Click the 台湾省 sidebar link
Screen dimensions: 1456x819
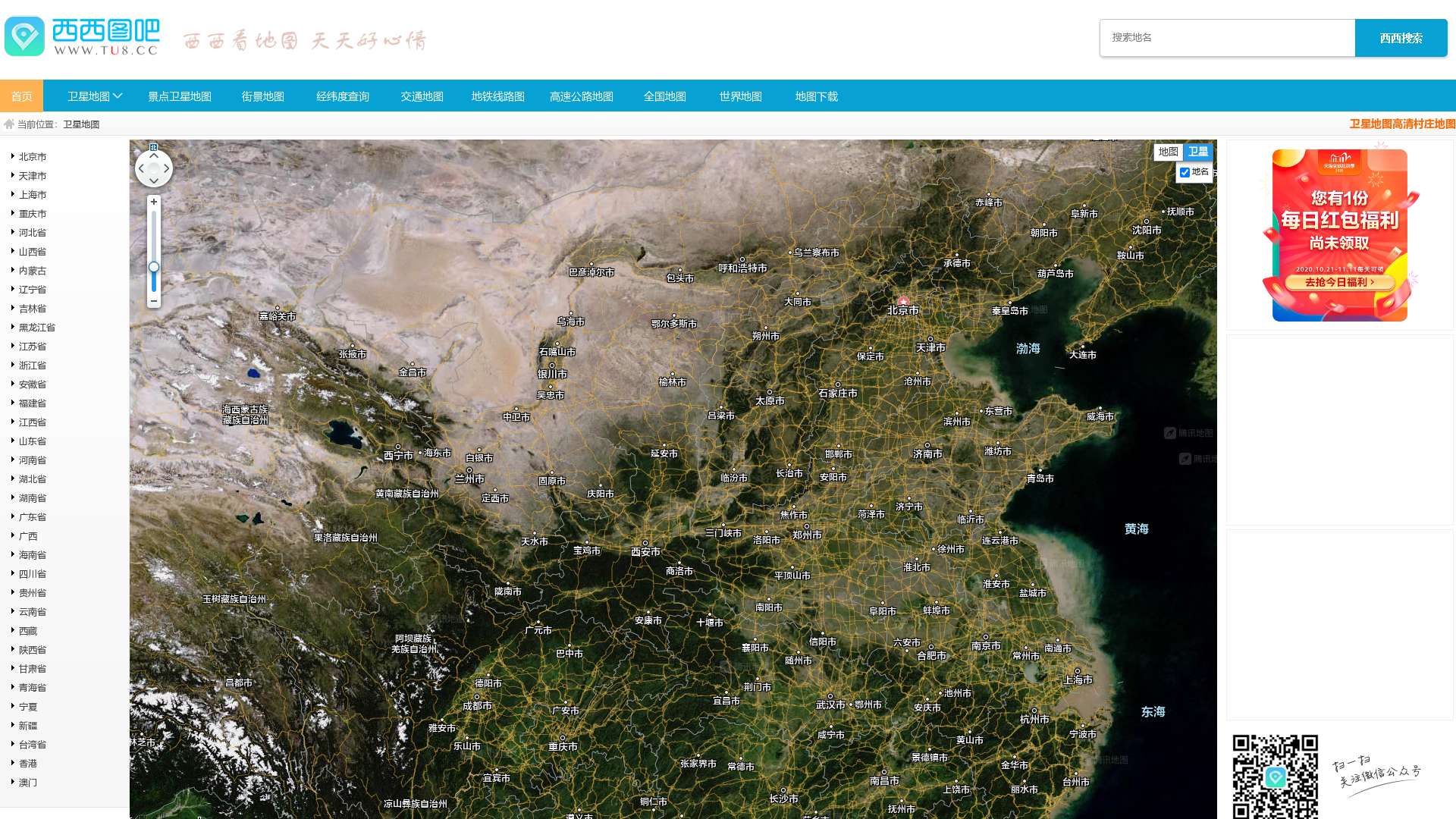pyautogui.click(x=33, y=745)
